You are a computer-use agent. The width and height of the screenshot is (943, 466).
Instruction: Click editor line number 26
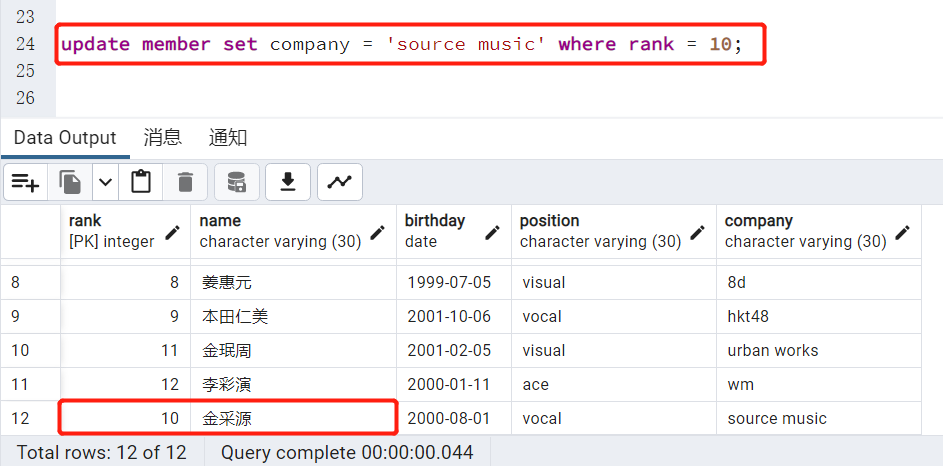pos(26,97)
